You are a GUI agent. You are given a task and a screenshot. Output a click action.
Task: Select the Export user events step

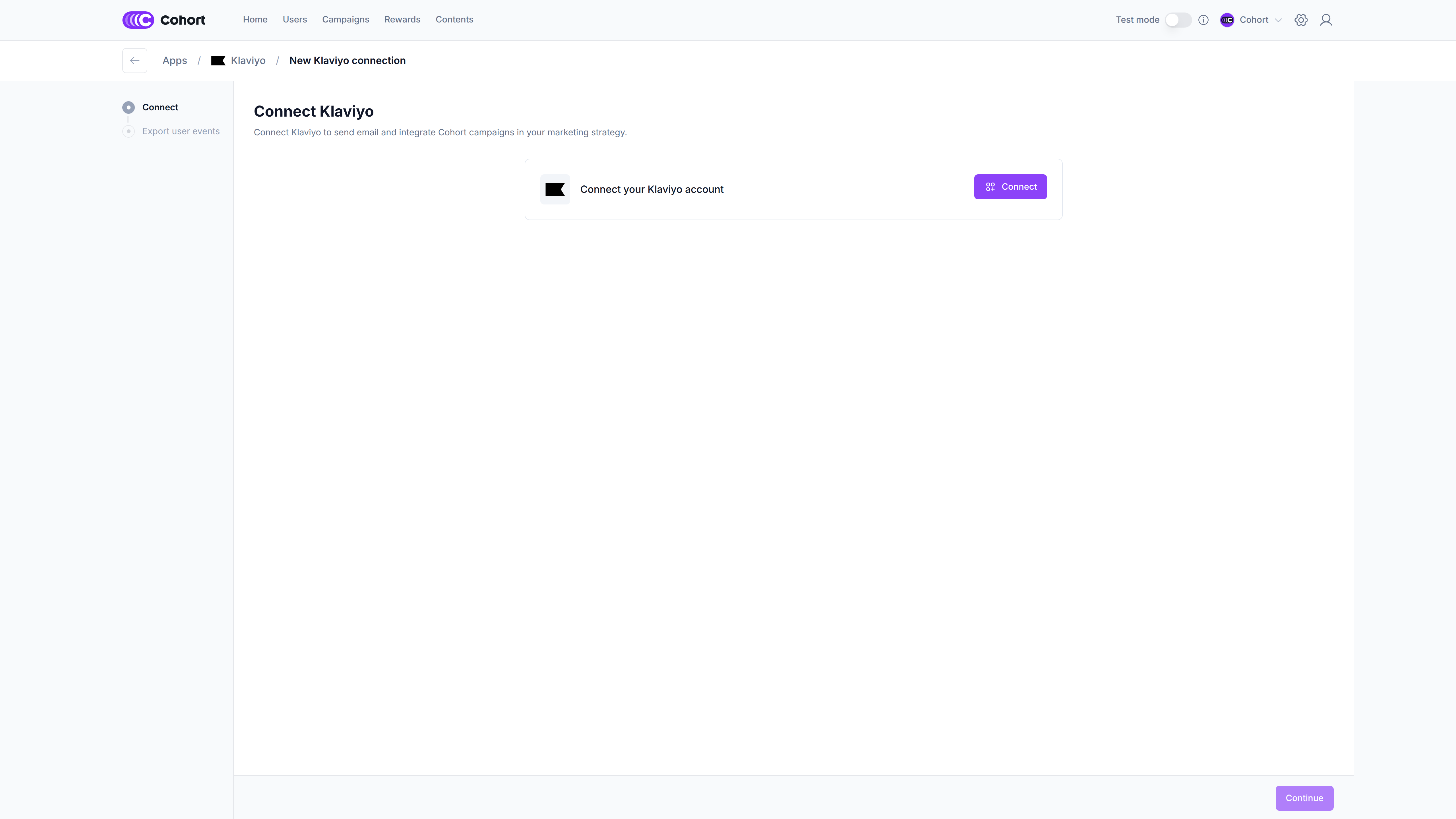(x=180, y=131)
